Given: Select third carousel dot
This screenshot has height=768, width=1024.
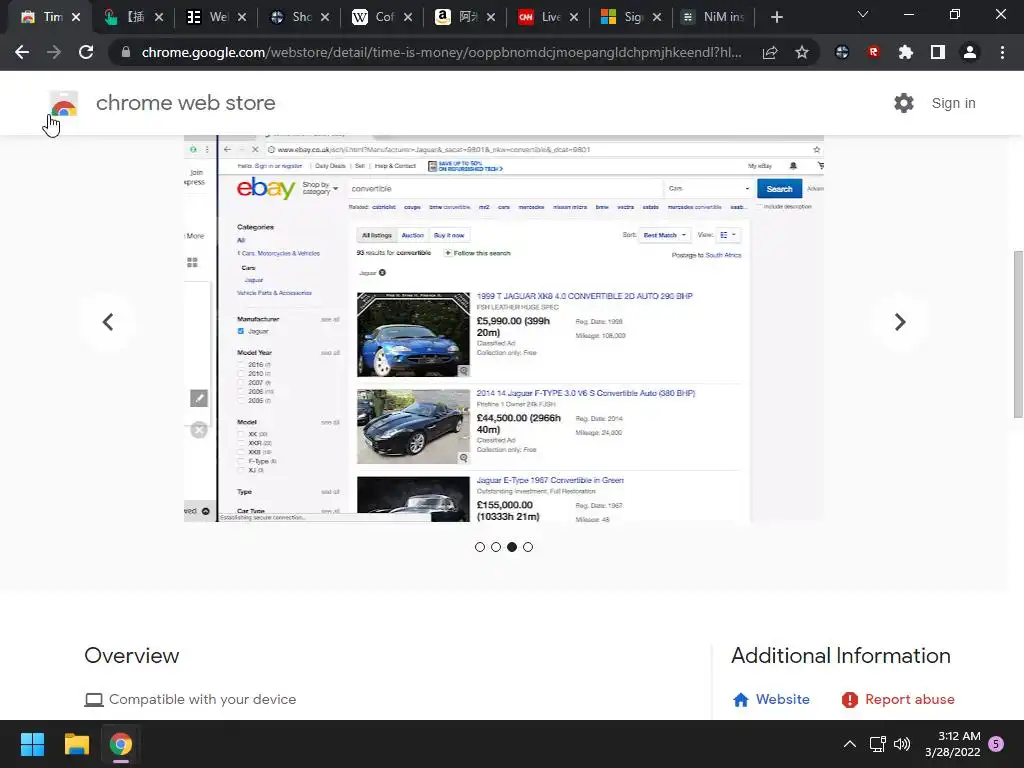Looking at the screenshot, I should (x=512, y=547).
